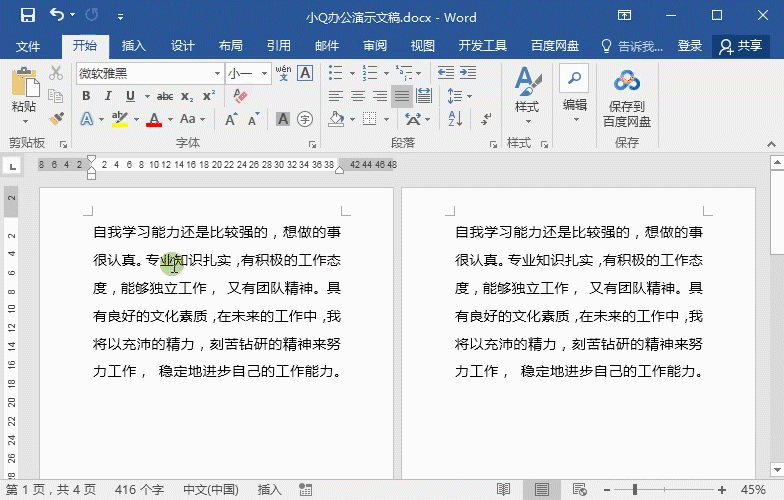Toggle subscript formatting
This screenshot has width=784, height=500.
click(187, 96)
